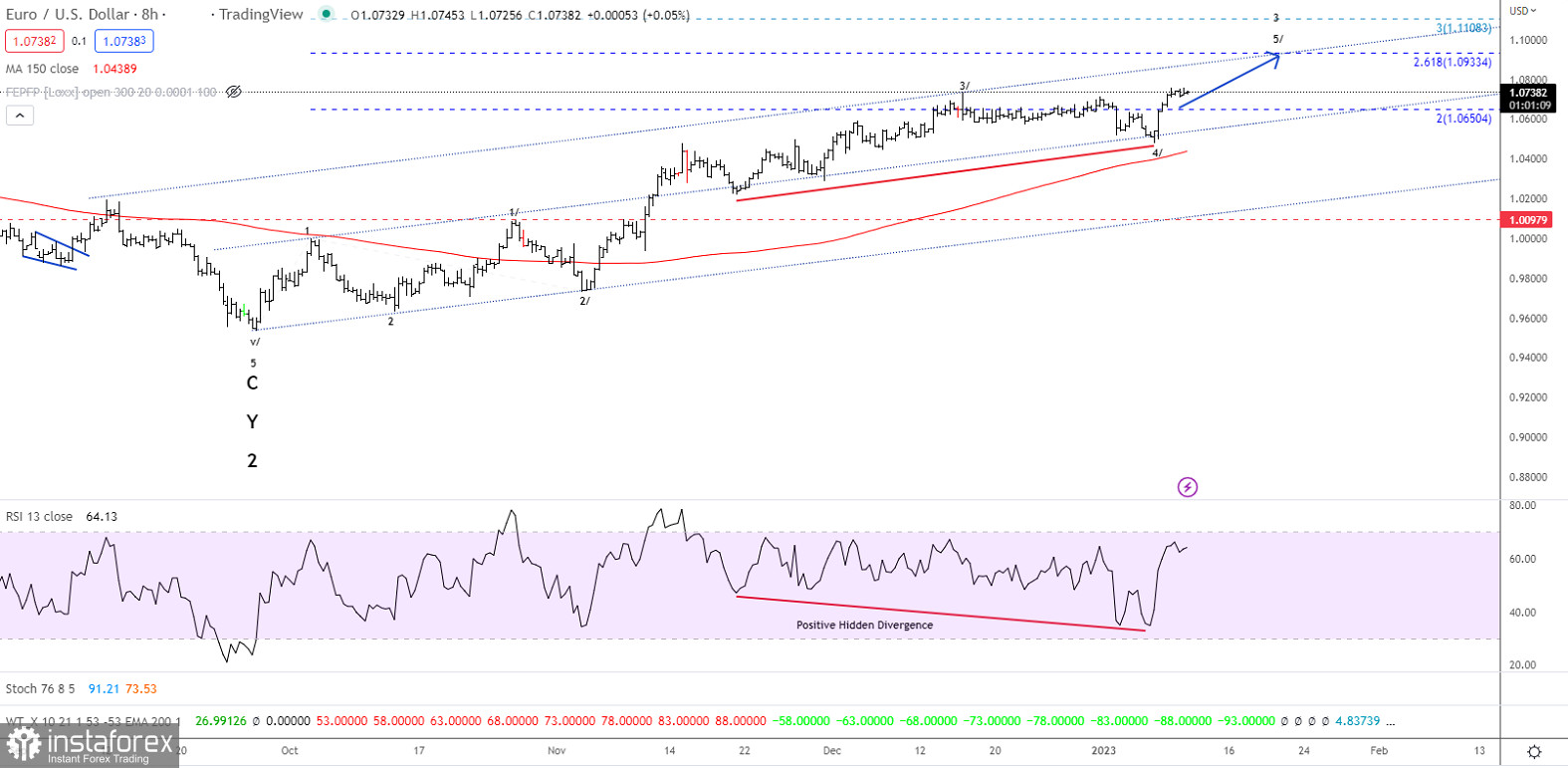Viewport: 1568px width, 768px height.
Task: Click the blue projection arrow toward 5/
Action: click(x=1229, y=82)
